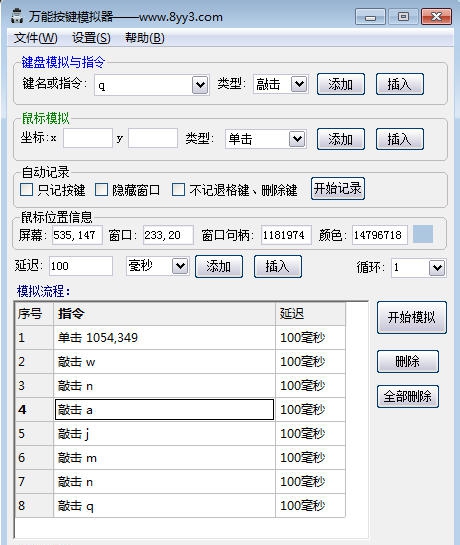460x545 pixels.
Task: Click the y coordinate input field
Action: [x=153, y=138]
